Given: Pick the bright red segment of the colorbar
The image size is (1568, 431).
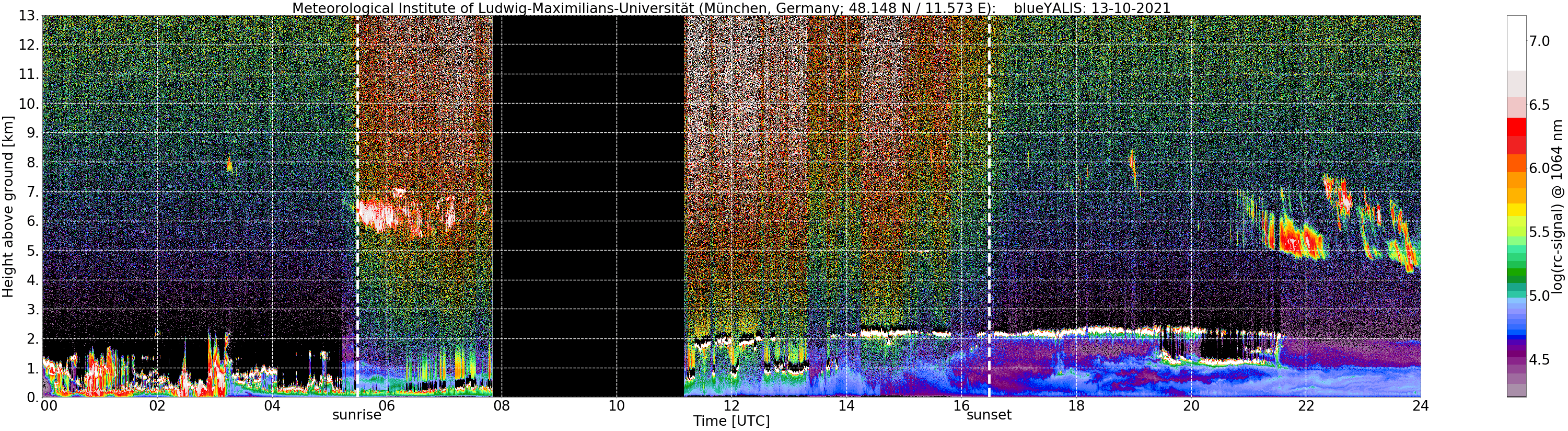Looking at the screenshot, I should pyautogui.click(x=1516, y=127).
